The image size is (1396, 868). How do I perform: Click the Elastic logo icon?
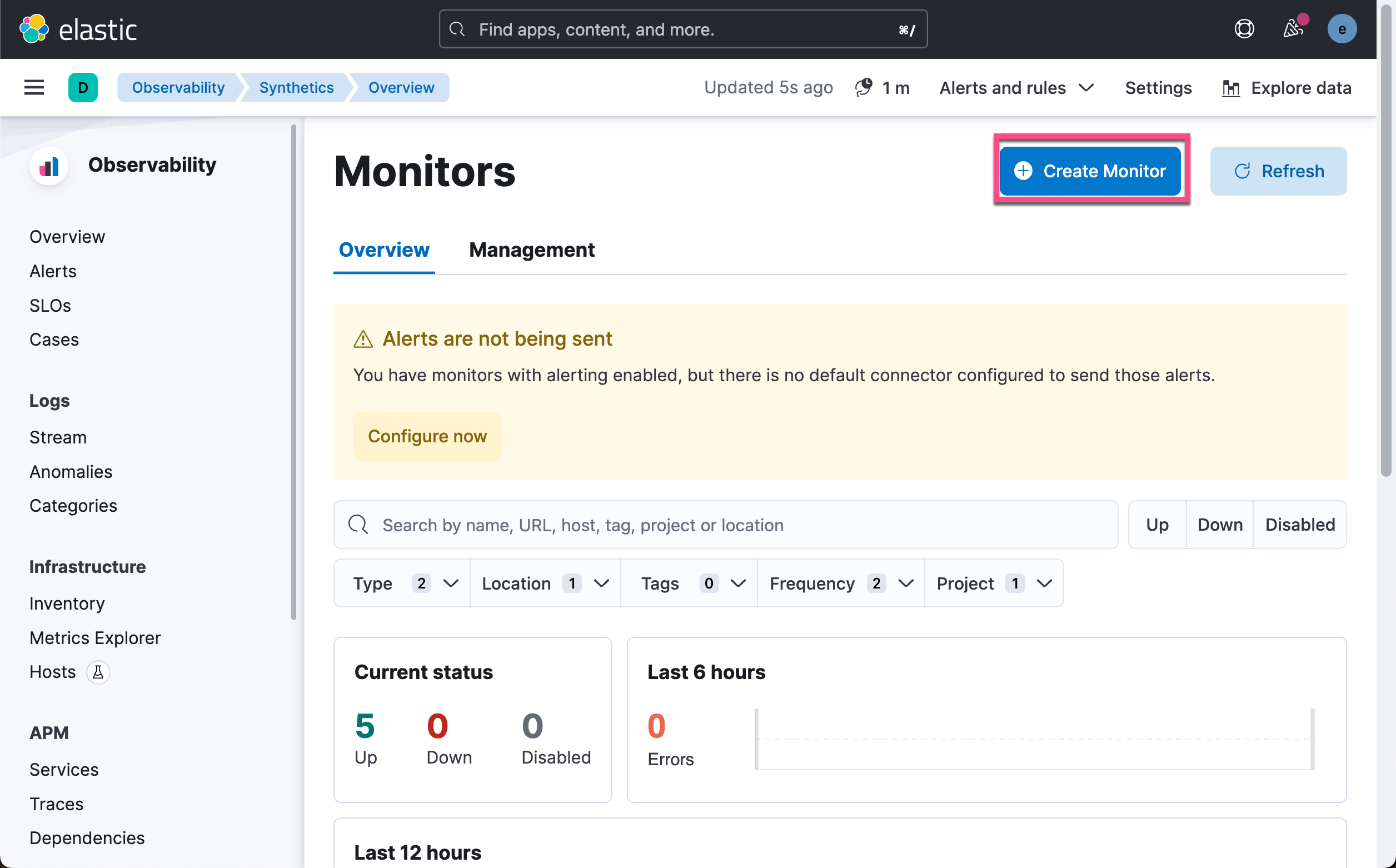coord(34,29)
